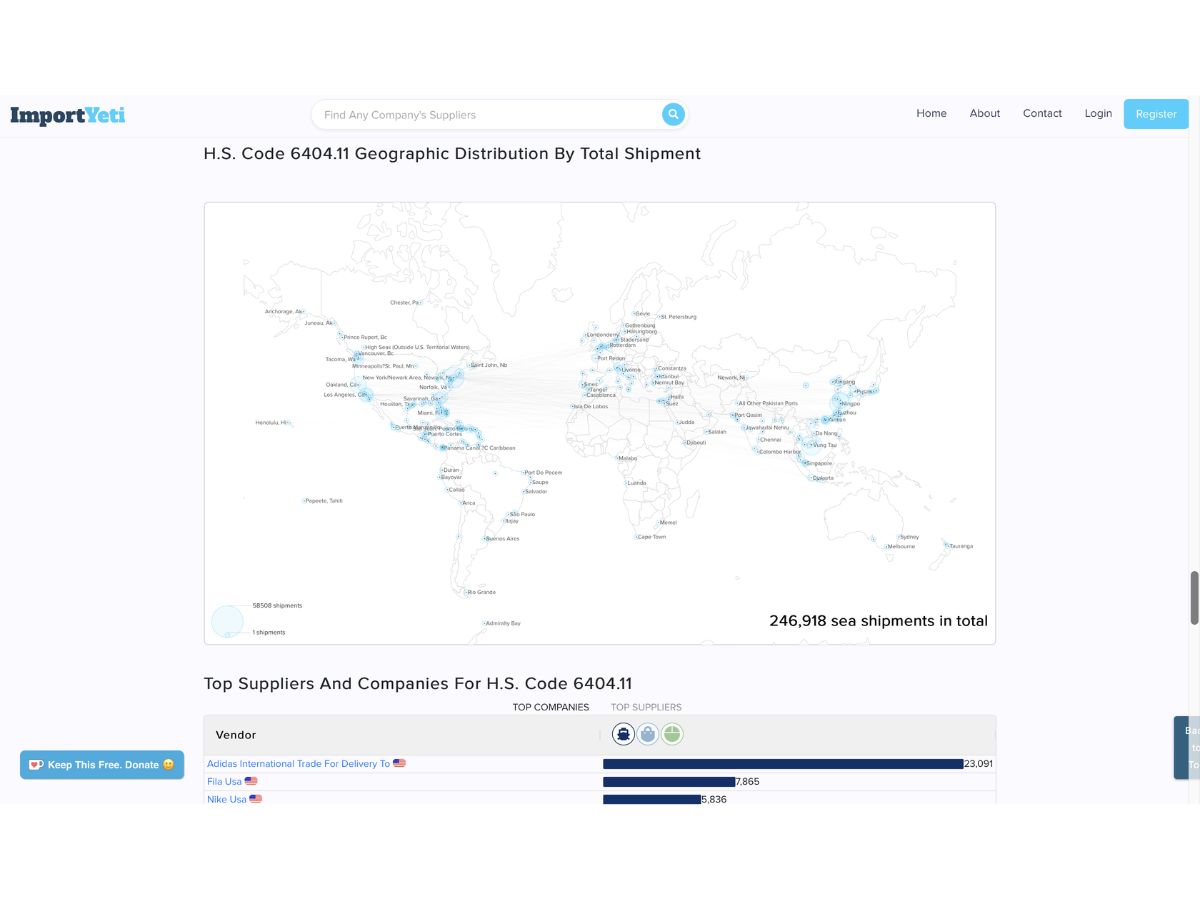Click the Adidas 23,091 shipment bar
Screen dimensions: 1200x900
[783, 763]
